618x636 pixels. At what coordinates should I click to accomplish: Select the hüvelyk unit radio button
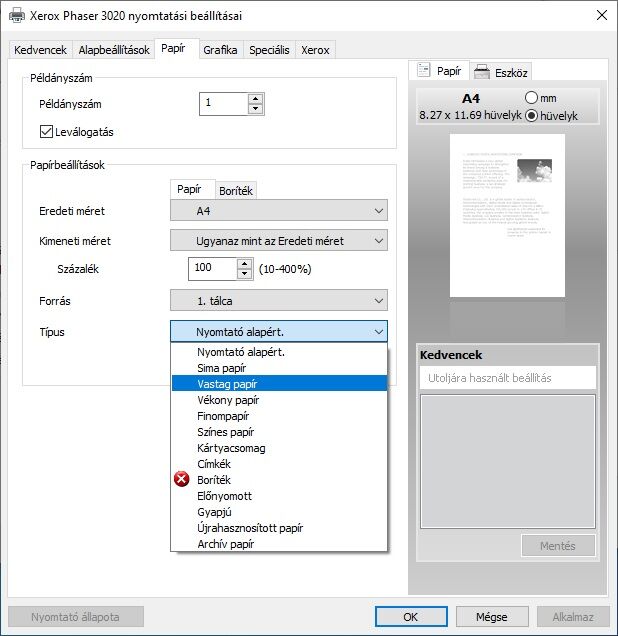(531, 116)
